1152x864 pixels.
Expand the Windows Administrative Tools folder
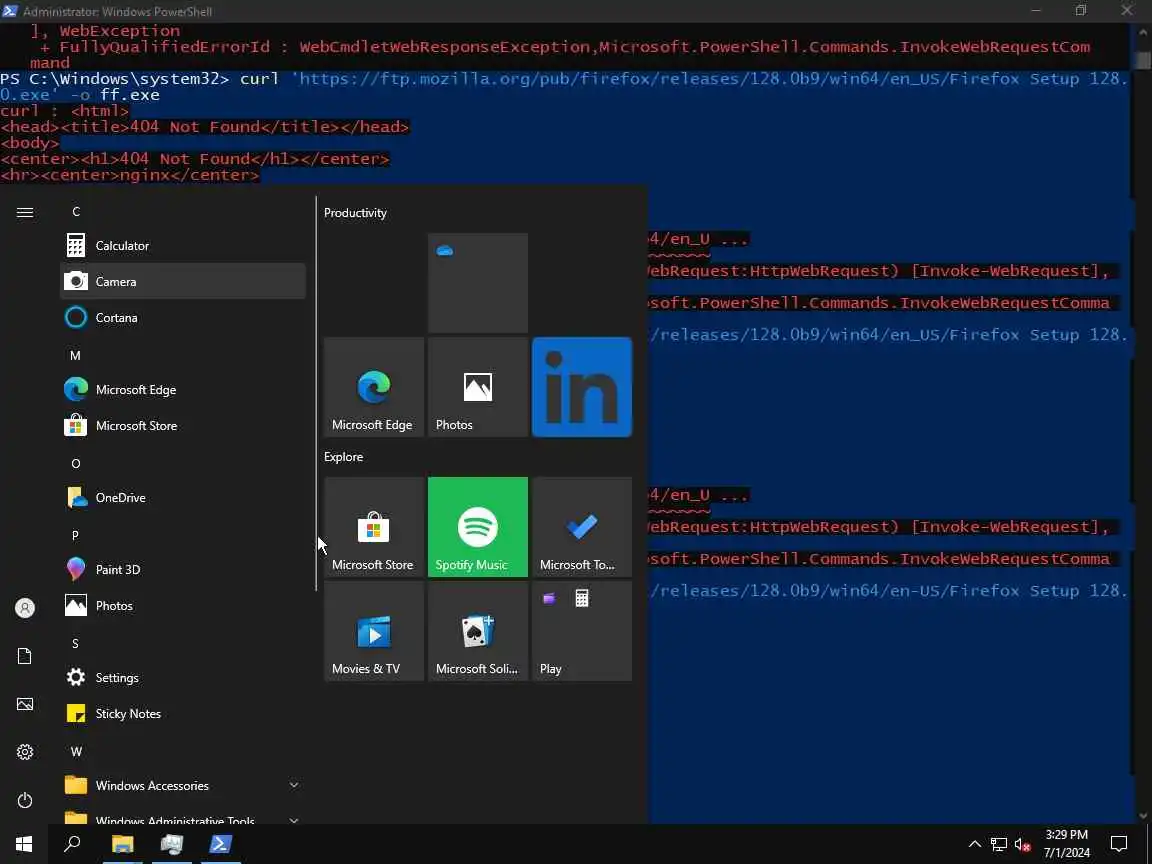(x=182, y=817)
